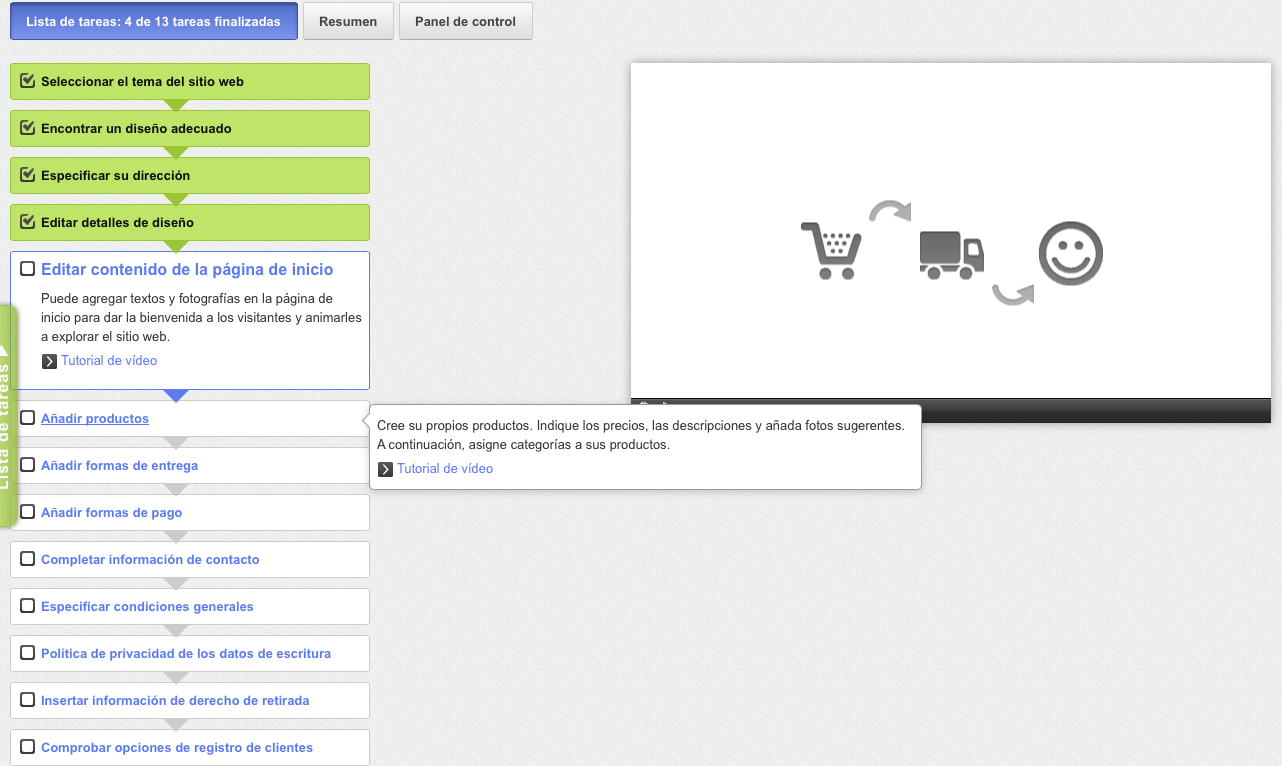This screenshot has width=1282, height=766.
Task: Expand the Especificar condiciones generales task
Action: (x=147, y=607)
